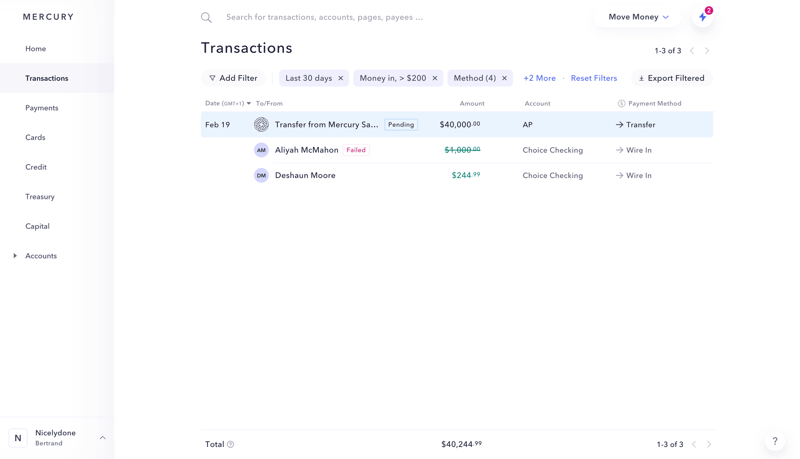This screenshot has width=800, height=459.
Task: Go to previous page using bottom arrow
Action: pos(694,444)
